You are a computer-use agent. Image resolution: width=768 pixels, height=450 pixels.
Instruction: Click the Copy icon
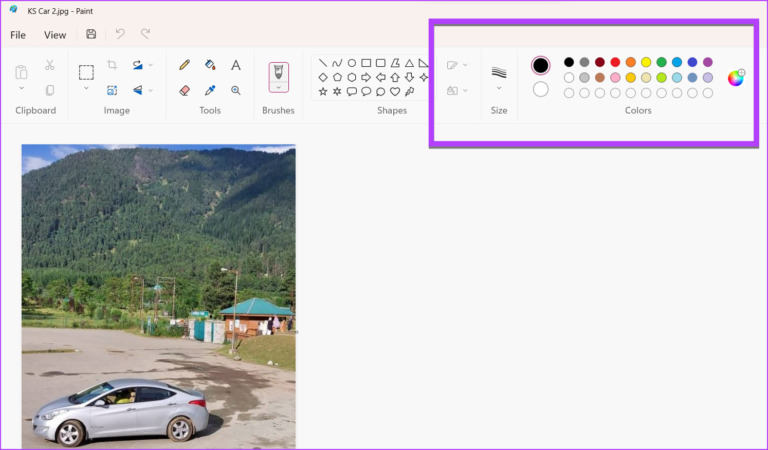[x=49, y=90]
